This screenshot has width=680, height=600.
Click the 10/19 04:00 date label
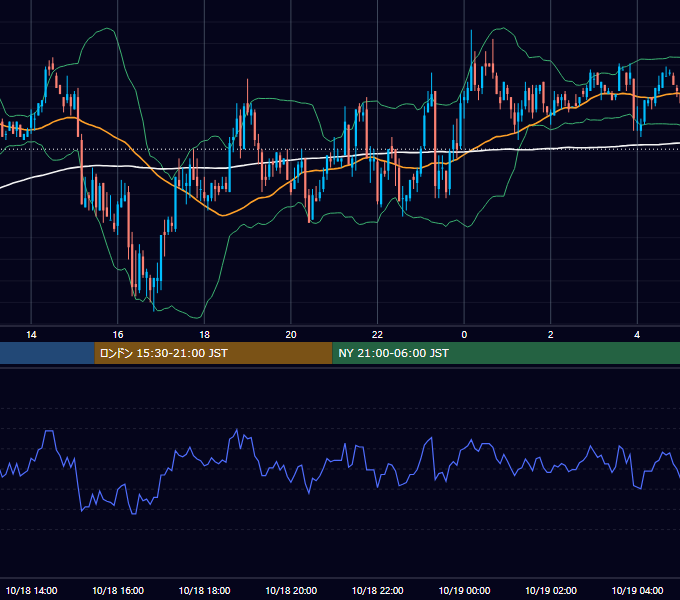point(637,590)
